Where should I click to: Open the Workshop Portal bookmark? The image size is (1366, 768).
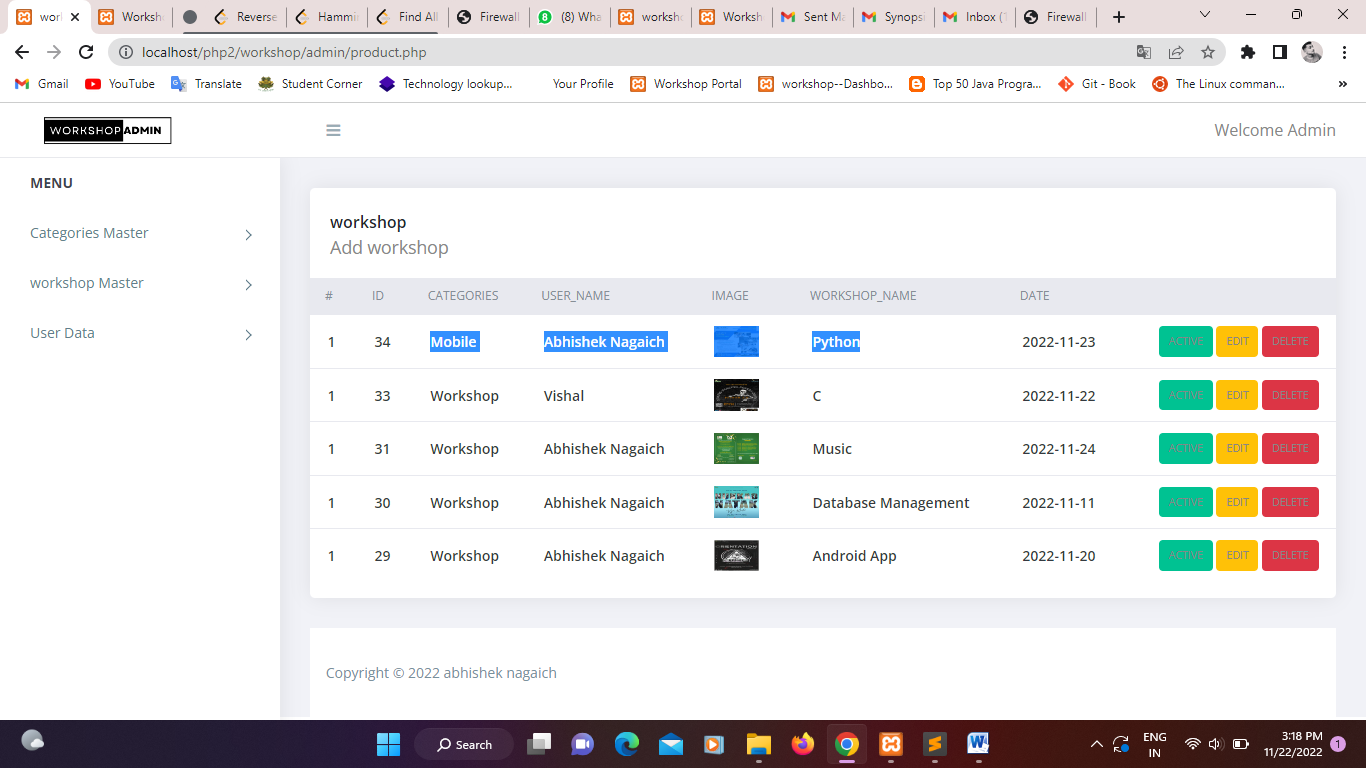(x=686, y=84)
